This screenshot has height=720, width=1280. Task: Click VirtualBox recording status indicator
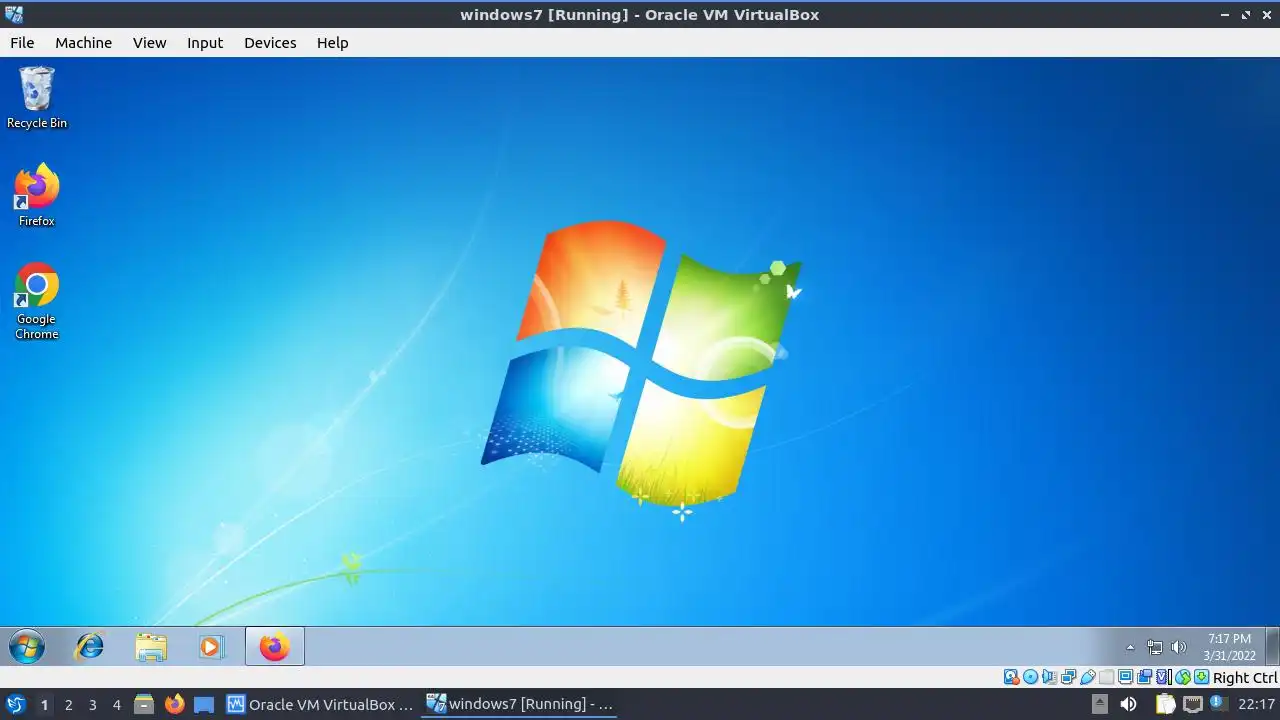click(1144, 677)
